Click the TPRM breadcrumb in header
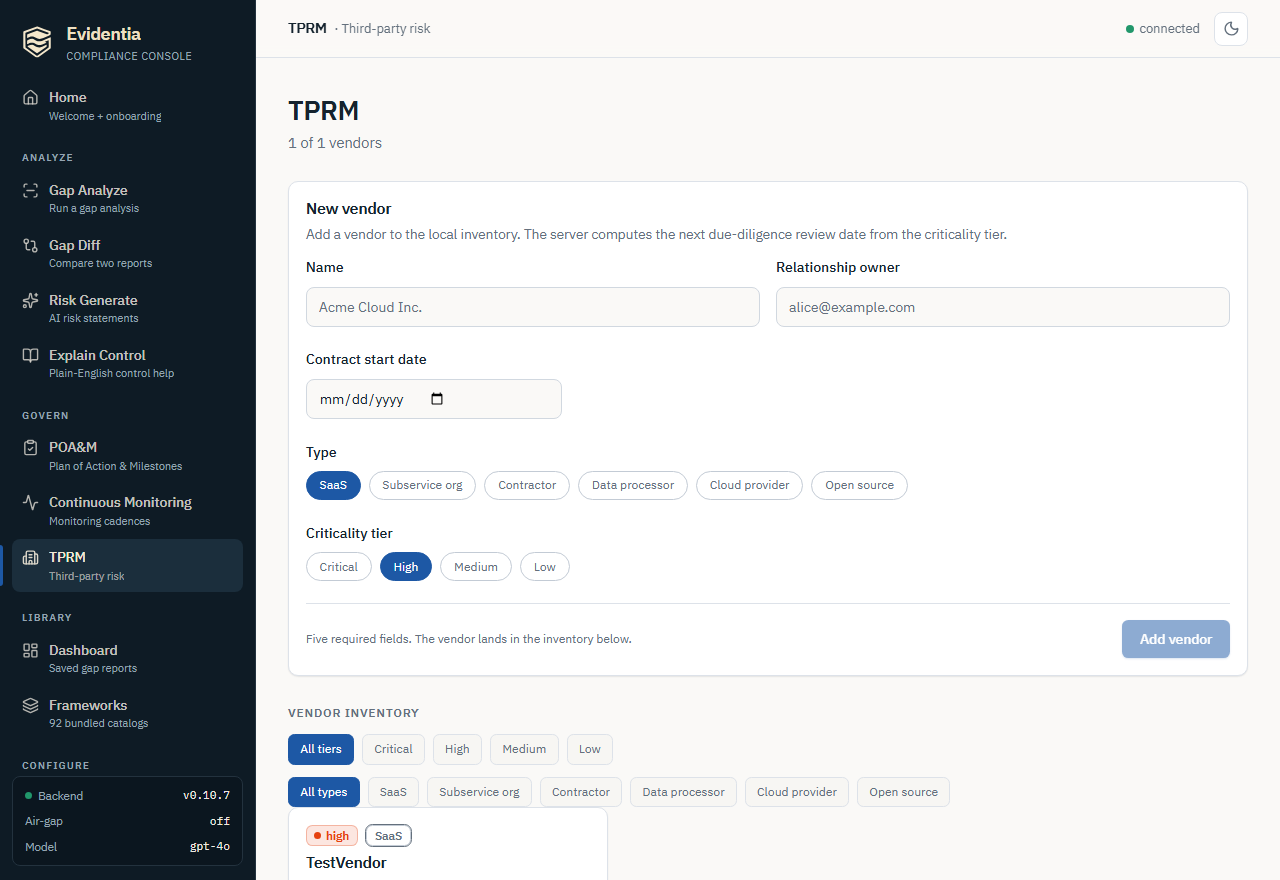 [x=307, y=28]
